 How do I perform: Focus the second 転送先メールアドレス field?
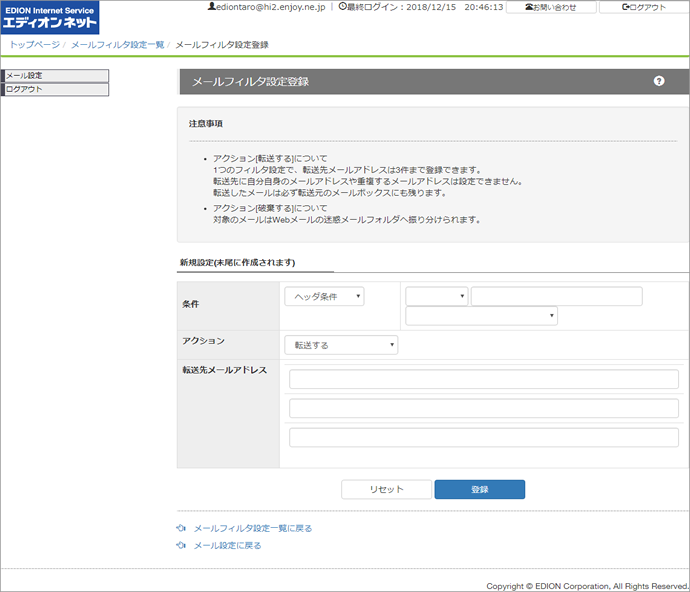click(484, 408)
